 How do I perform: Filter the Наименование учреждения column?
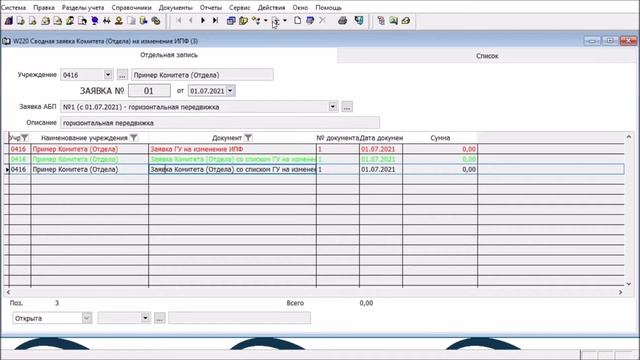coord(133,138)
